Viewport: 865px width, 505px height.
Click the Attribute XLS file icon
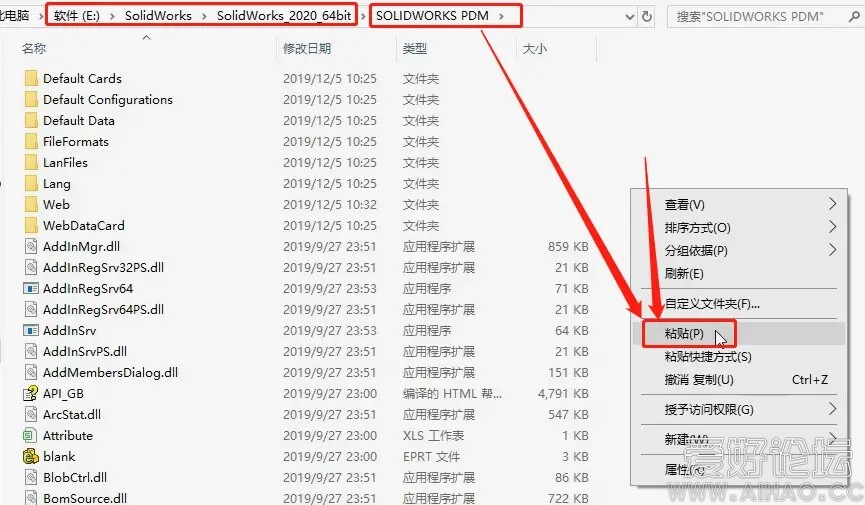30,436
